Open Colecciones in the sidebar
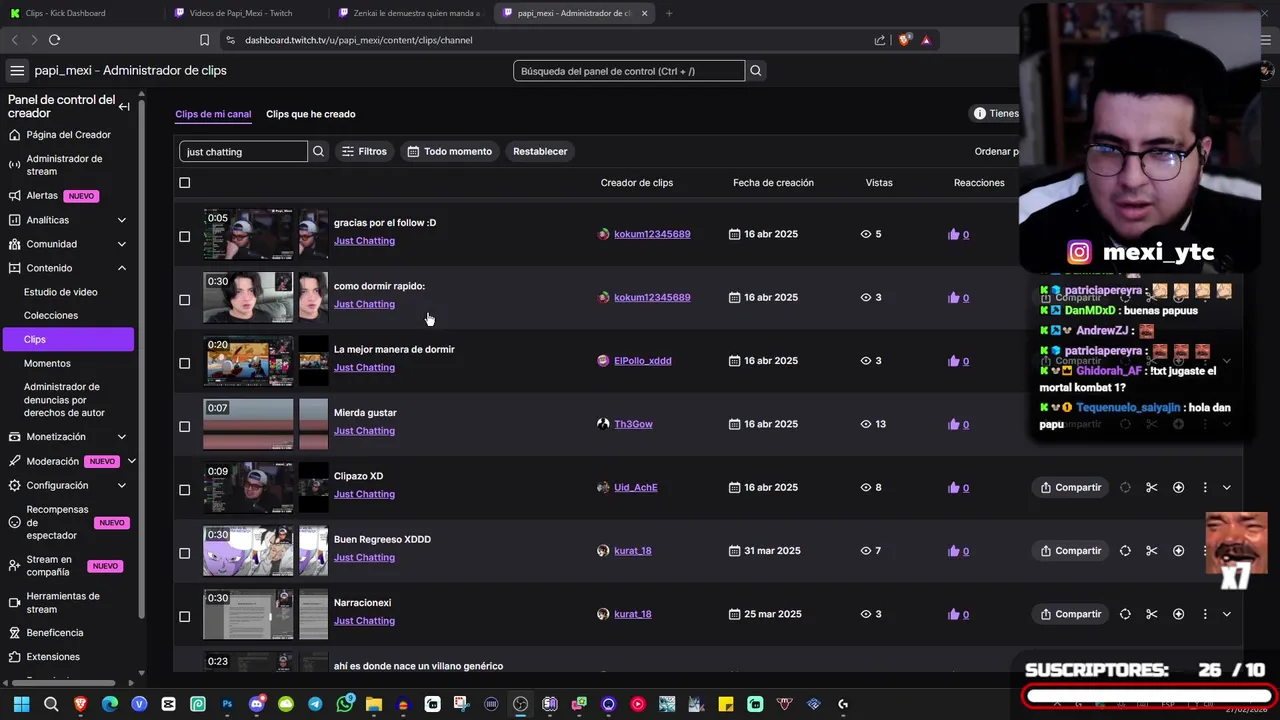Viewport: 1280px width, 720px height. [51, 316]
